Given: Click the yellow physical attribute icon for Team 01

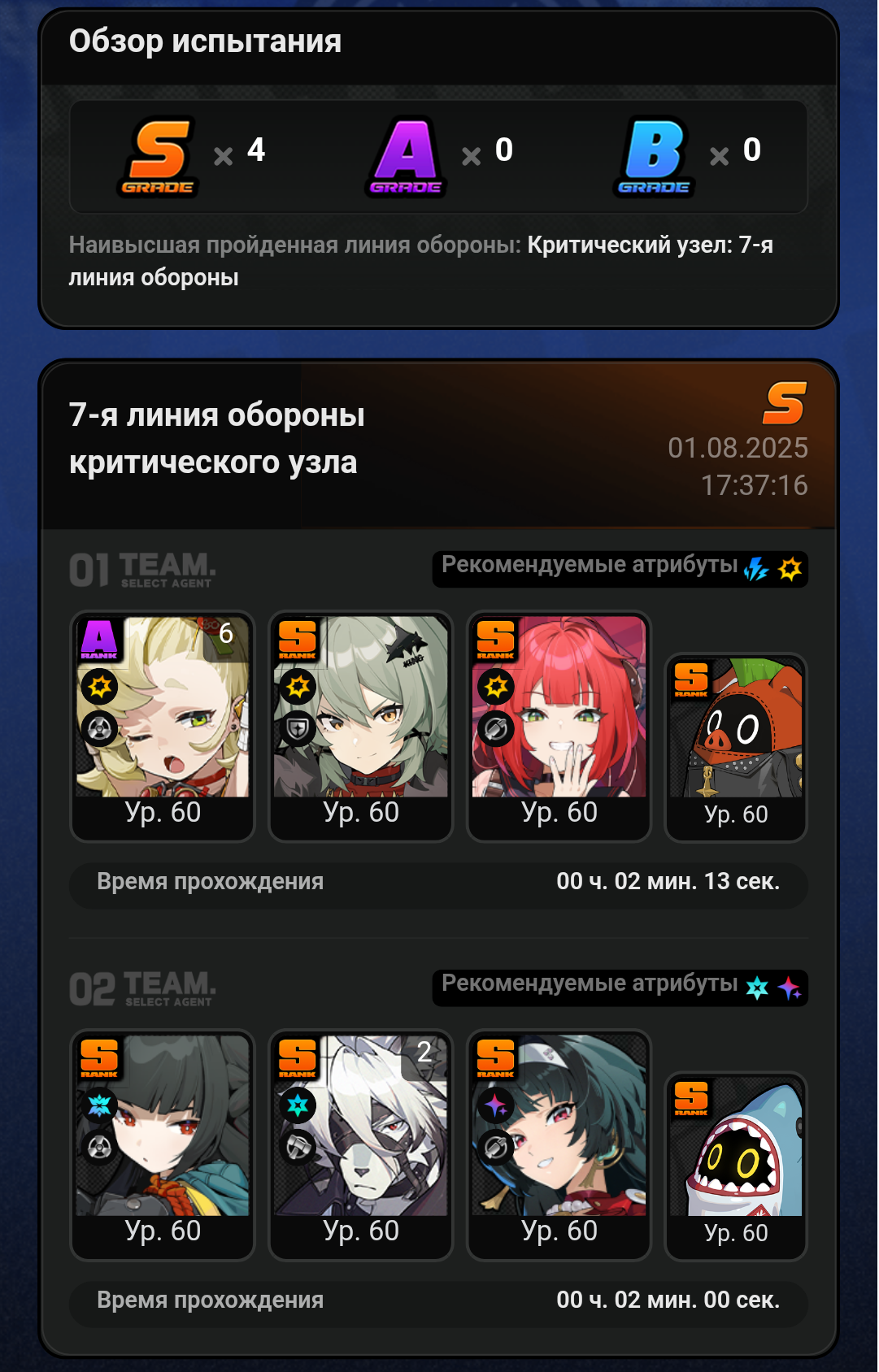Looking at the screenshot, I should pos(790,569).
